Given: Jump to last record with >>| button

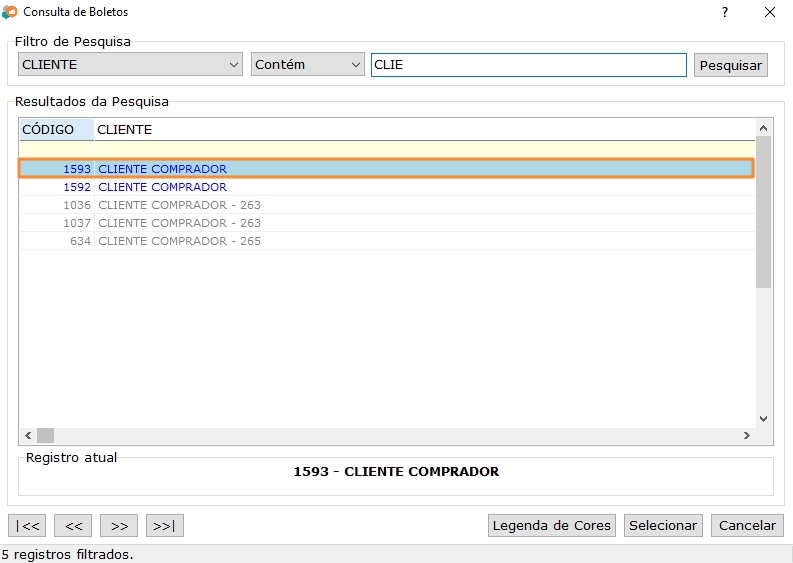Looking at the screenshot, I should [165, 525].
